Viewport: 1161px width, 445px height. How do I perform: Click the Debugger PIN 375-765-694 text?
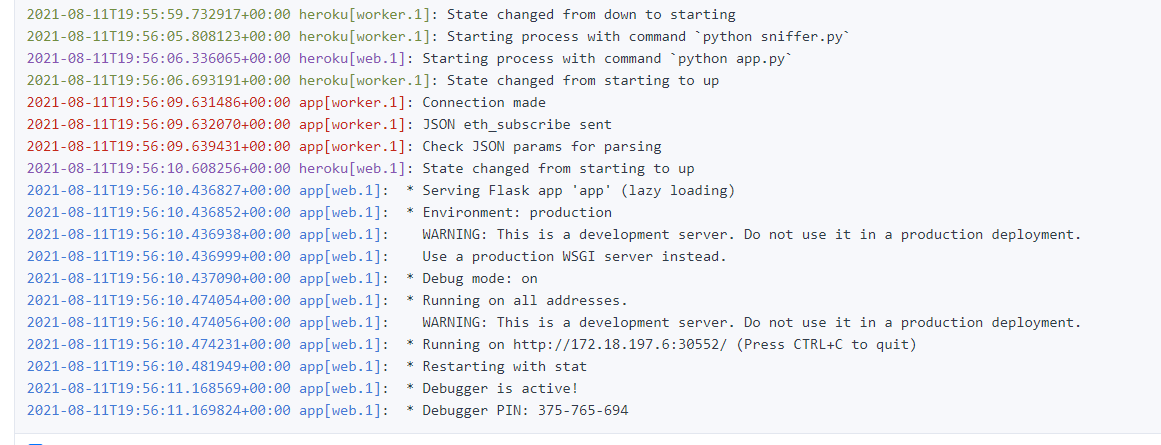tap(525, 411)
